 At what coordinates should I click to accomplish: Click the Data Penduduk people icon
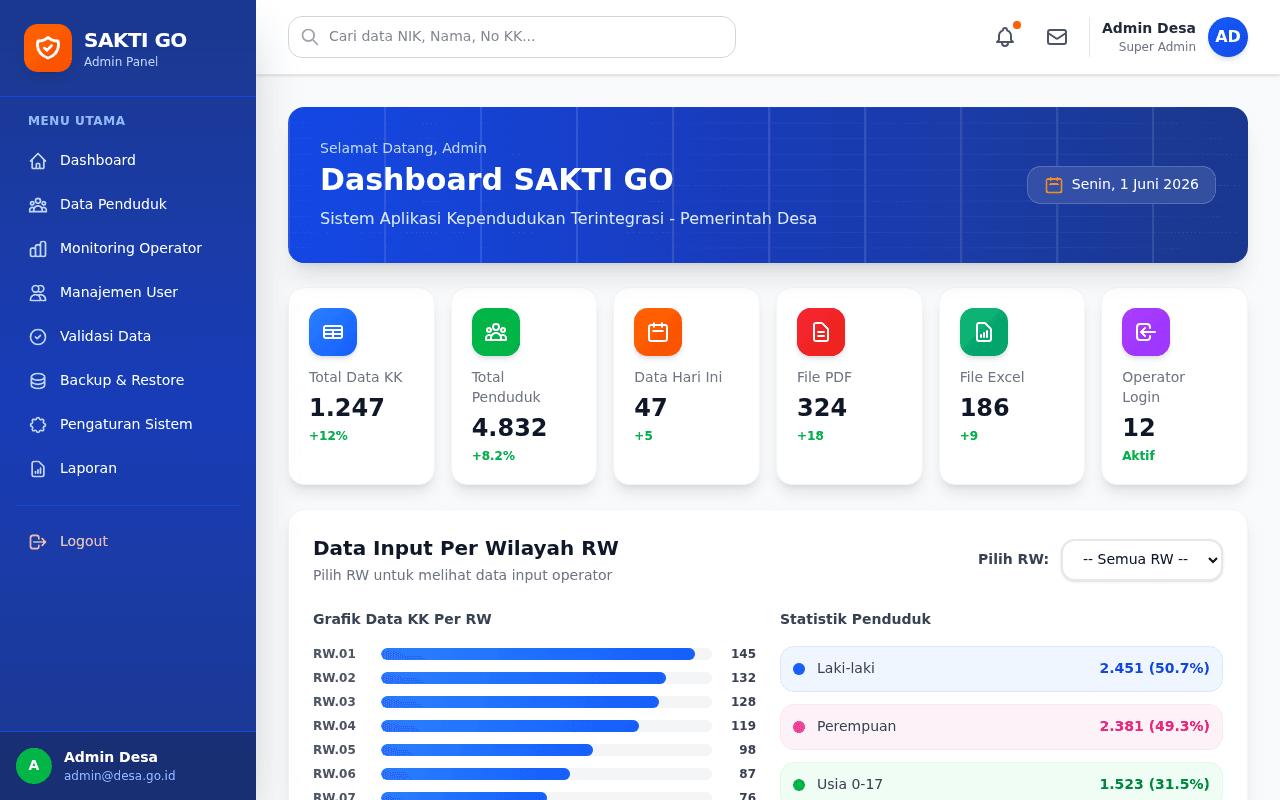pos(38,205)
